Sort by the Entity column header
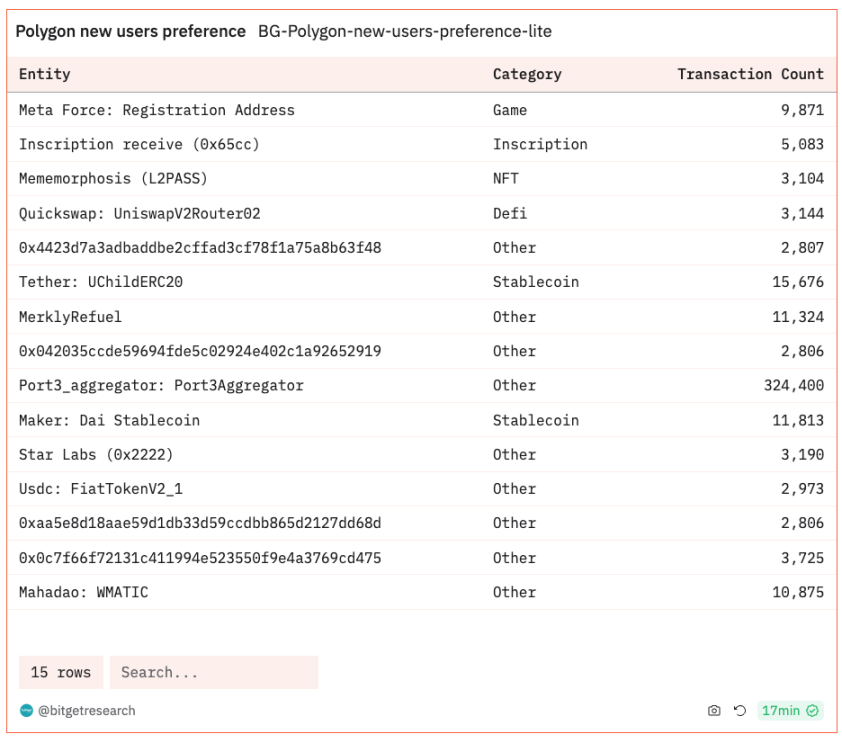This screenshot has width=842, height=743. point(45,74)
